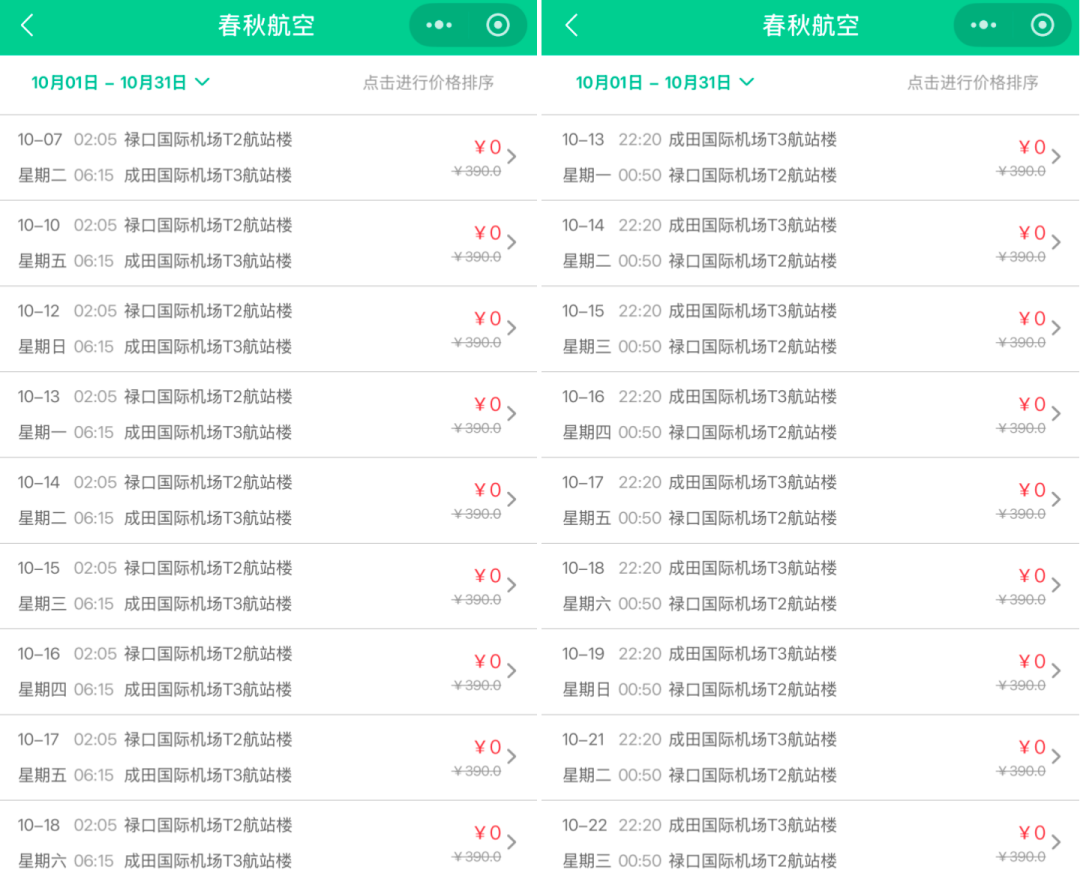Click 10-07 date label in left list
This screenshot has width=1080, height=879.
pyautogui.click(x=40, y=140)
